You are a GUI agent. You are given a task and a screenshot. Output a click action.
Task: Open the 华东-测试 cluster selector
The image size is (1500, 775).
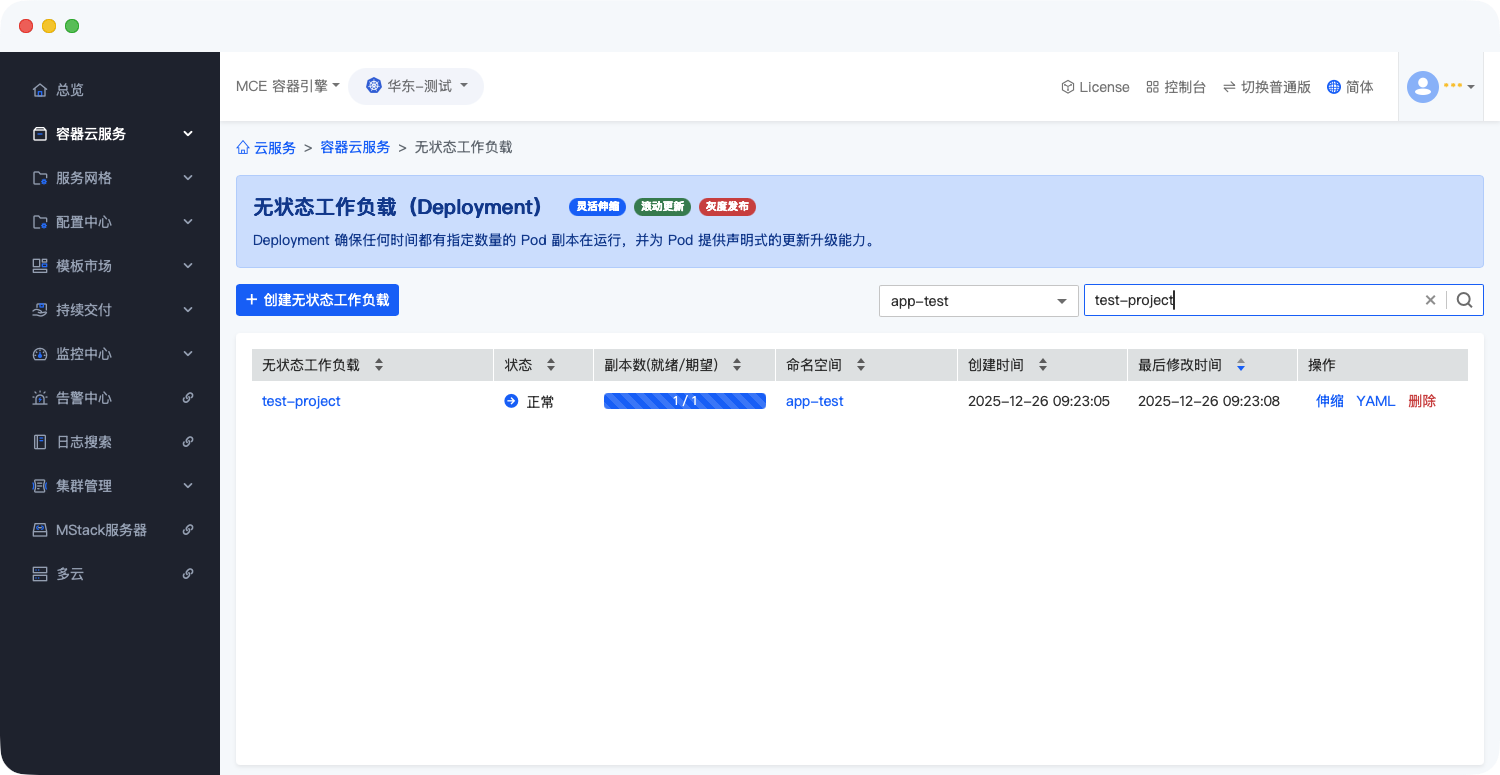point(416,86)
